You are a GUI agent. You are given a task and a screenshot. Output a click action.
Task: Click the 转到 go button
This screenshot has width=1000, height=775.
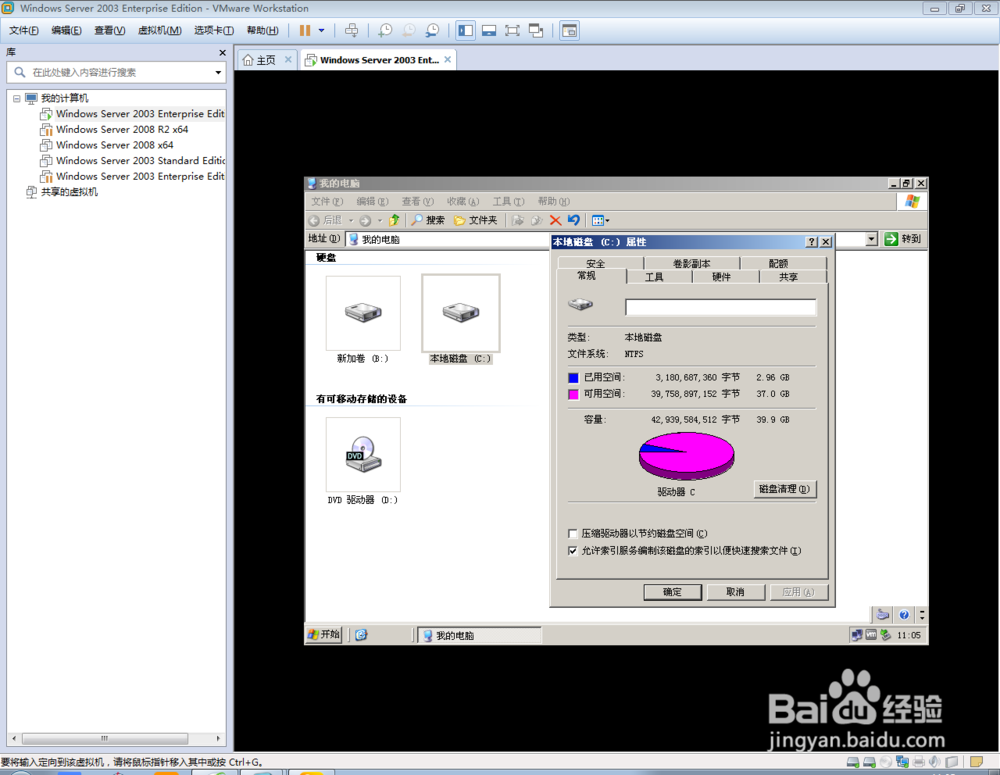click(903, 239)
